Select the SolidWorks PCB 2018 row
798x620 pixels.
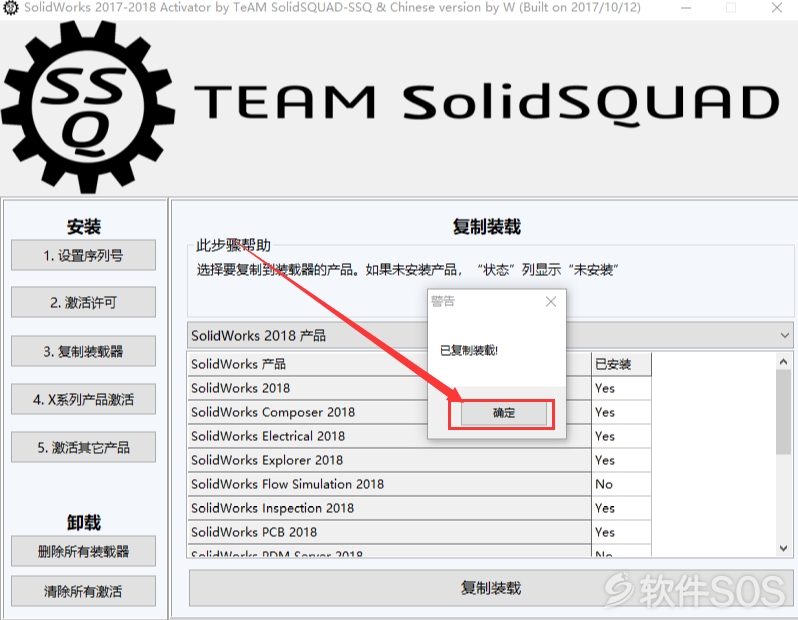click(389, 532)
